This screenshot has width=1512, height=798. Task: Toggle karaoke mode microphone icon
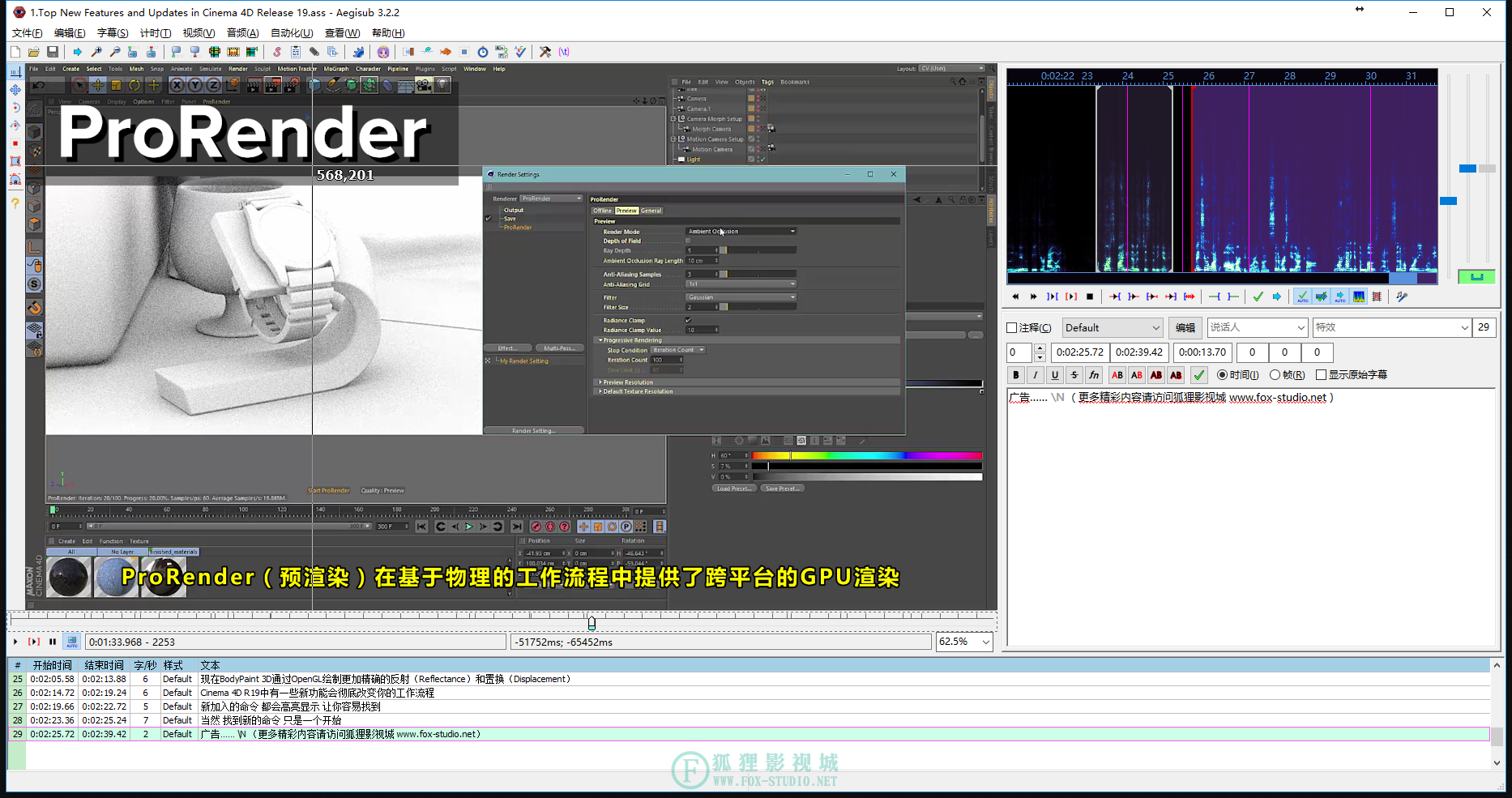[x=1402, y=297]
